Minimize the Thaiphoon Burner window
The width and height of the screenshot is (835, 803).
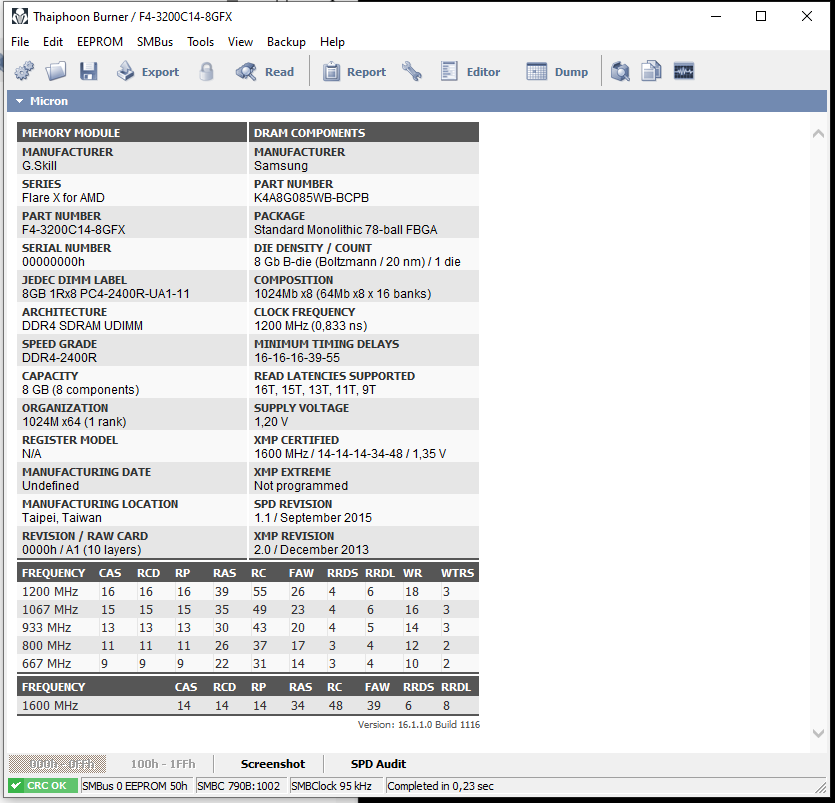pos(716,17)
